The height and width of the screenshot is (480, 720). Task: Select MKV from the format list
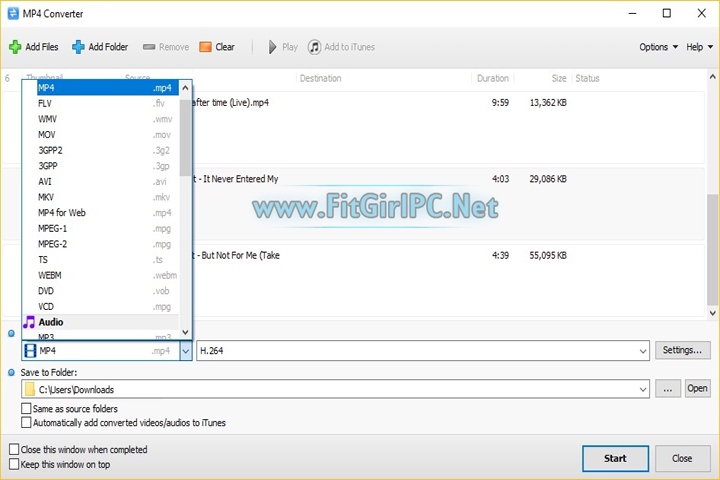46,197
